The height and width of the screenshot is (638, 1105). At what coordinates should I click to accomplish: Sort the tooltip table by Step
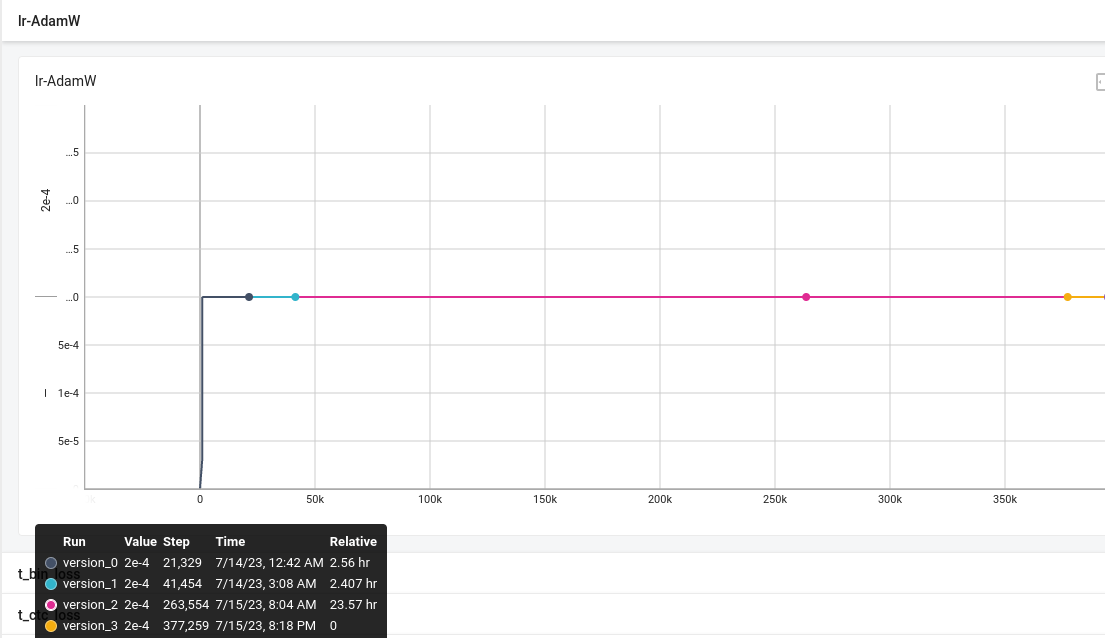[x=176, y=541]
